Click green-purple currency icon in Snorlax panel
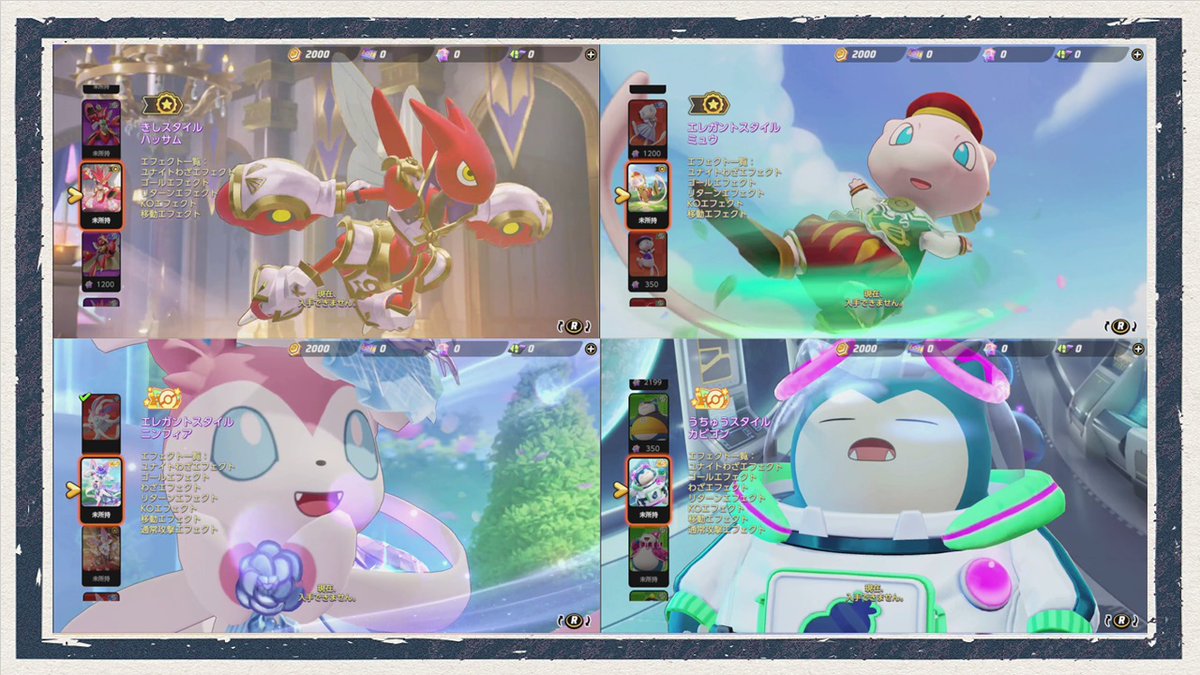This screenshot has width=1200, height=675. (1065, 348)
